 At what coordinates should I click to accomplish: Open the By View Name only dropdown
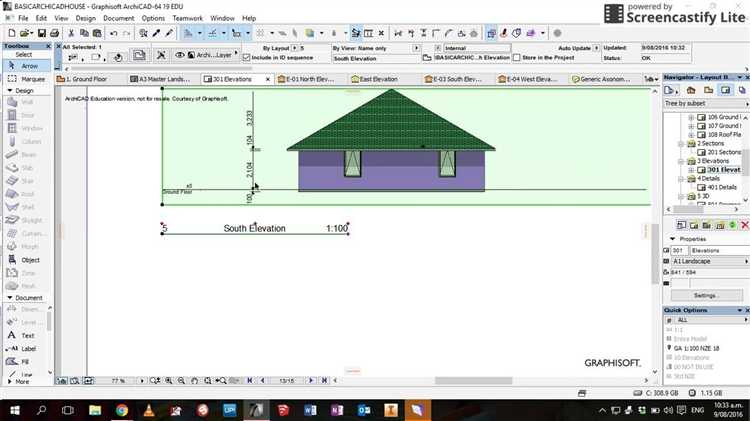416,48
